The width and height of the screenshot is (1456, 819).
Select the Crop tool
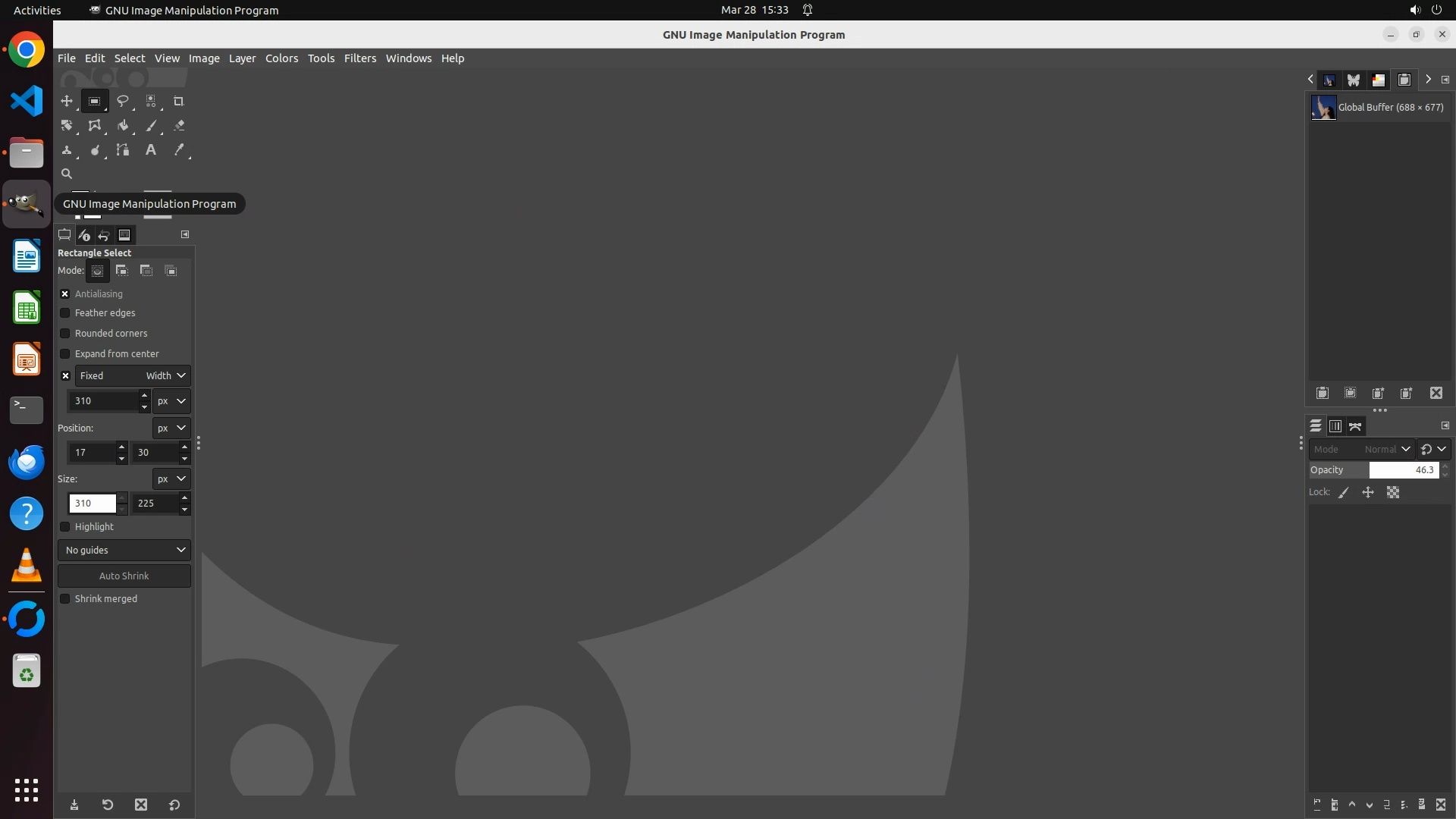tap(178, 101)
